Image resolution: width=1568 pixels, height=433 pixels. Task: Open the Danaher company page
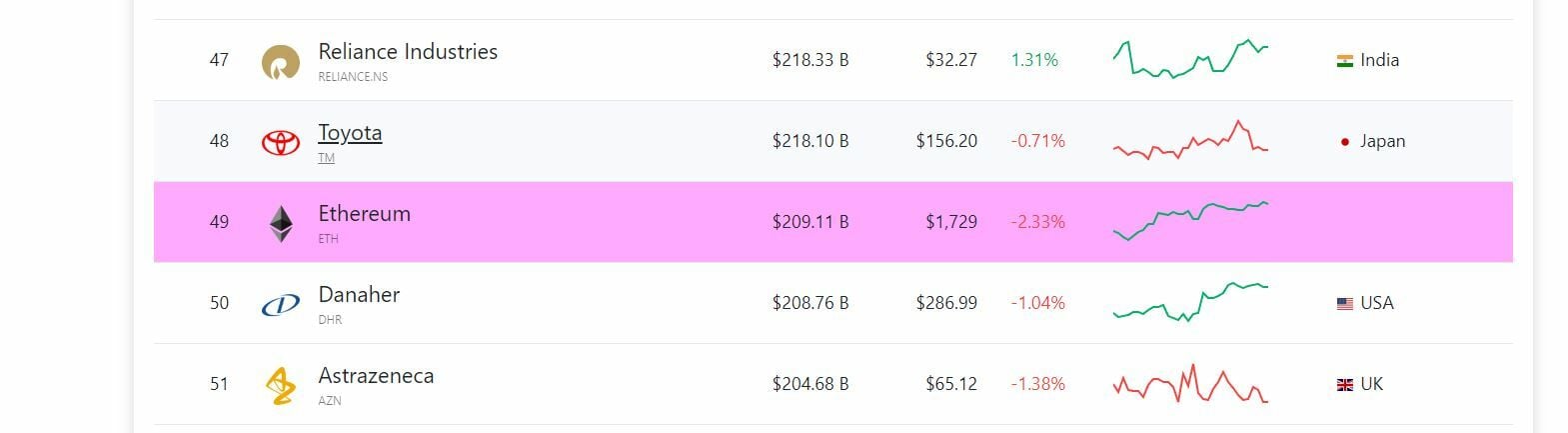click(359, 295)
